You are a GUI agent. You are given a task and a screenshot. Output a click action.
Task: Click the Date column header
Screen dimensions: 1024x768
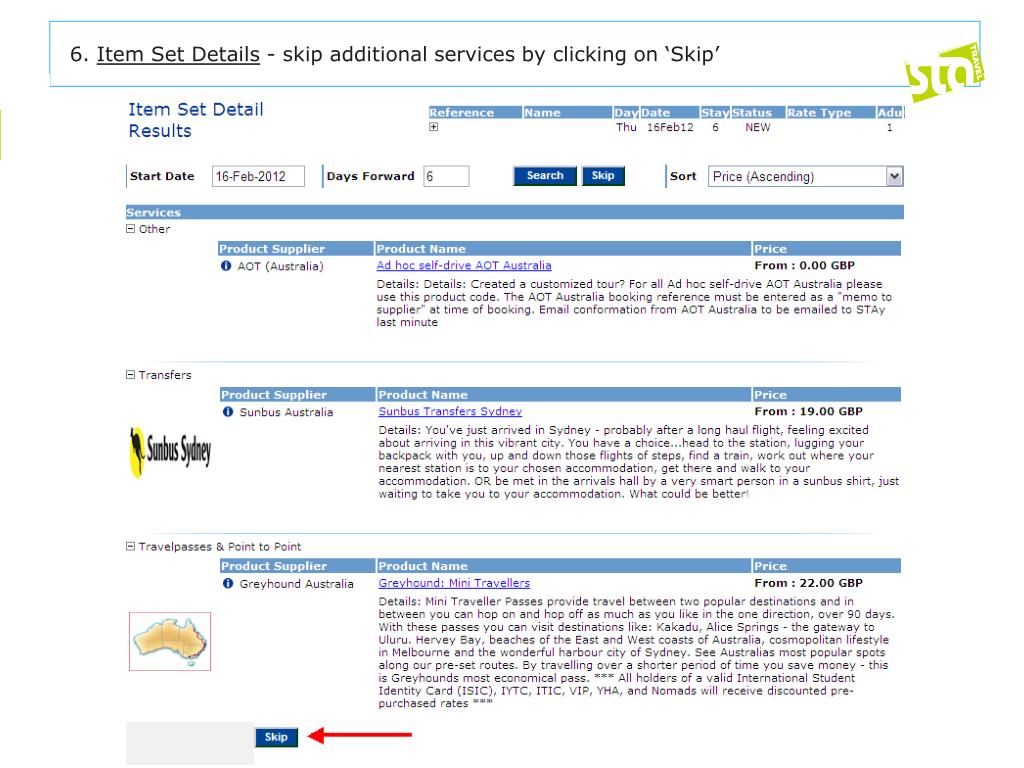coord(669,112)
